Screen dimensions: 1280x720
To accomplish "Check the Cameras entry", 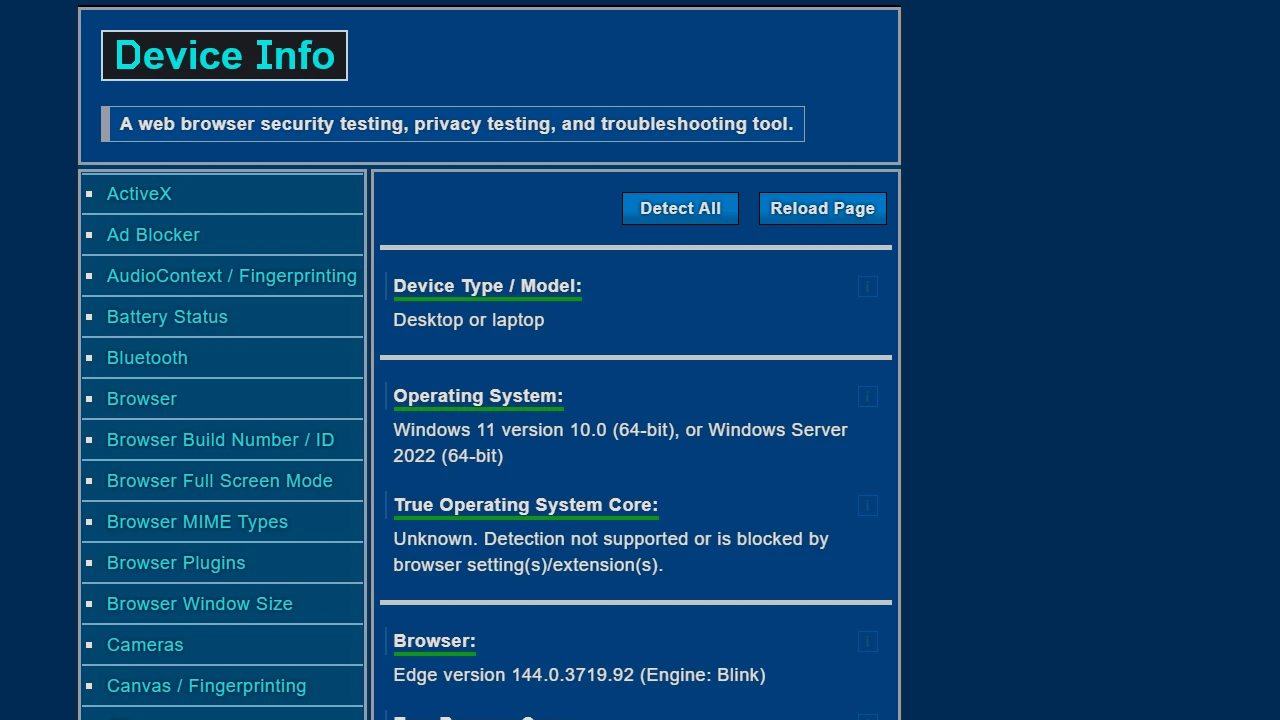I will tap(145, 645).
